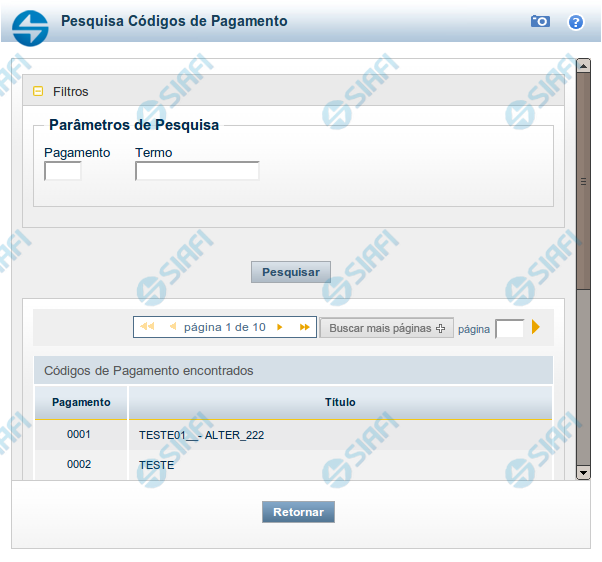This screenshot has width=602, height=562.
Task: Go to previous page arrow
Action: click(172, 327)
